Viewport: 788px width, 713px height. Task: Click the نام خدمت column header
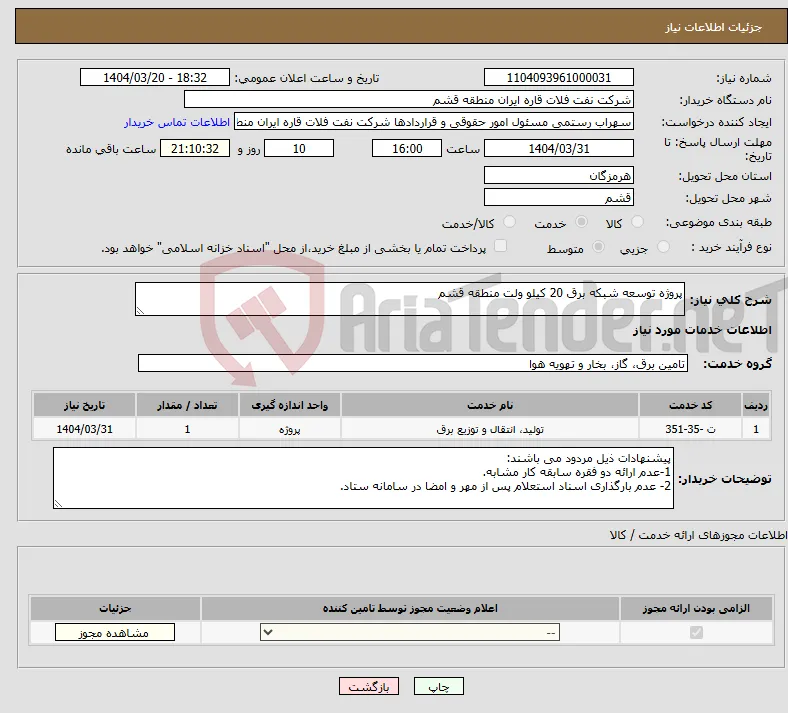(x=490, y=405)
